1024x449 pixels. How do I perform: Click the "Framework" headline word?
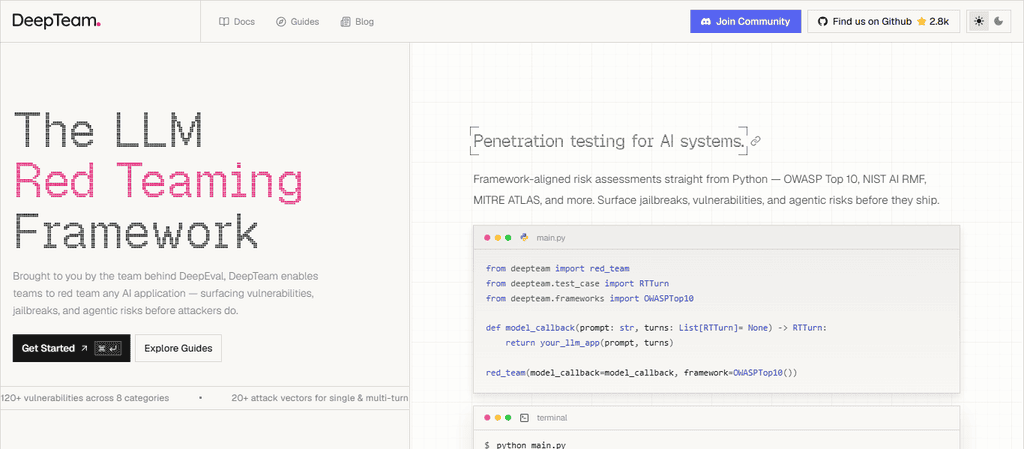(135, 231)
